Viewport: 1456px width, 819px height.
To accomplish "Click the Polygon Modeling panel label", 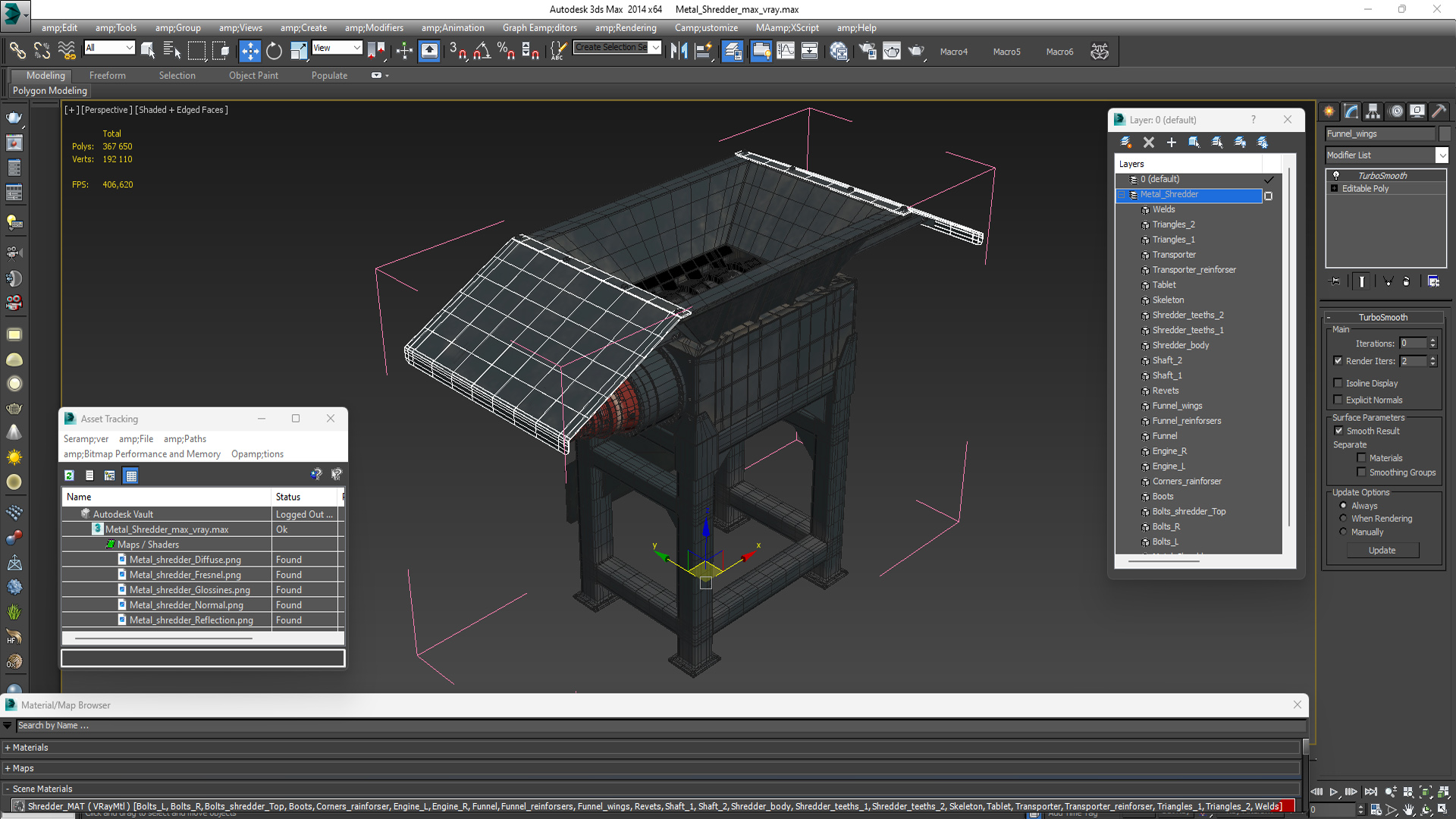I will (49, 90).
